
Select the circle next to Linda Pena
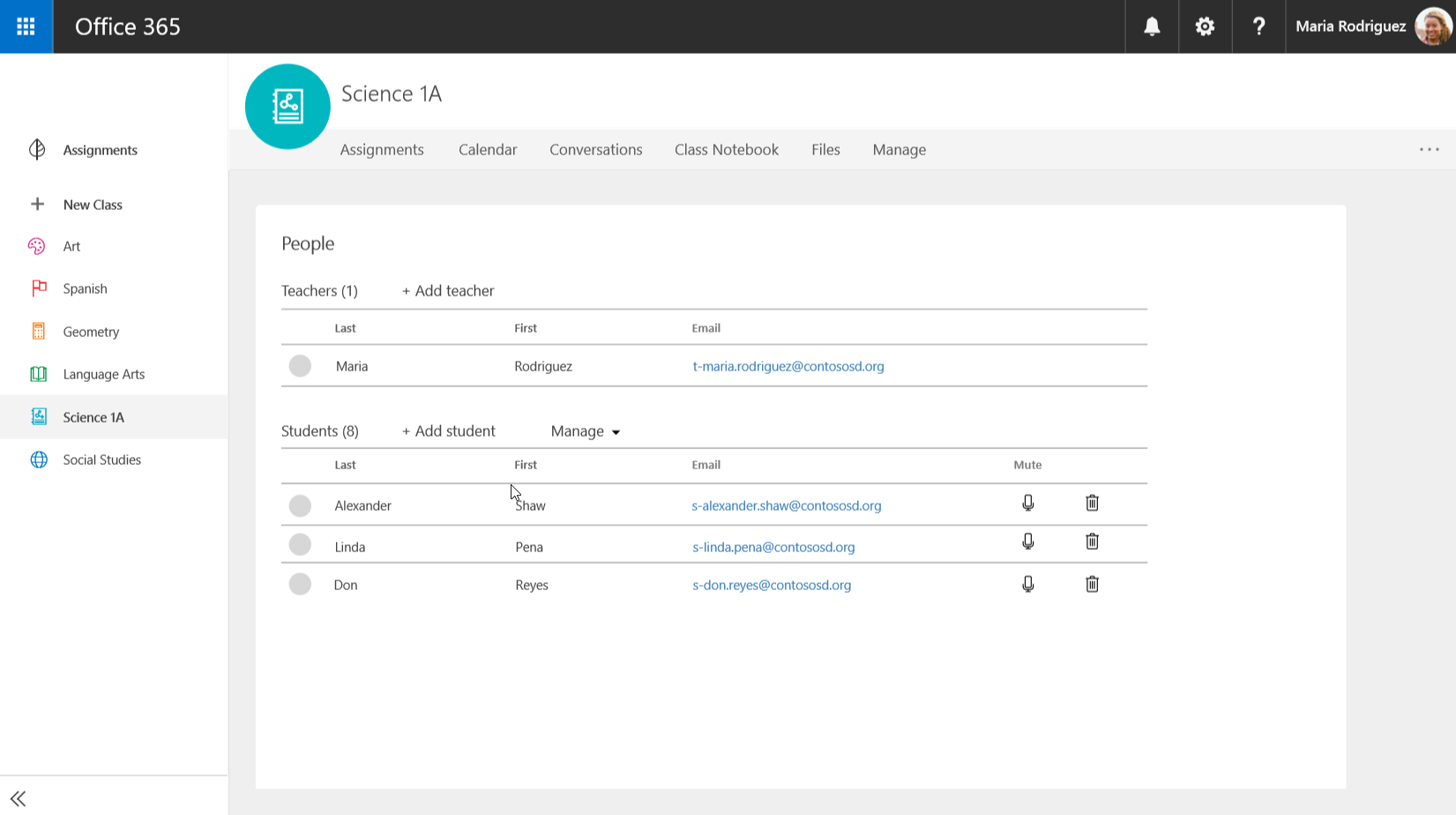[300, 545]
